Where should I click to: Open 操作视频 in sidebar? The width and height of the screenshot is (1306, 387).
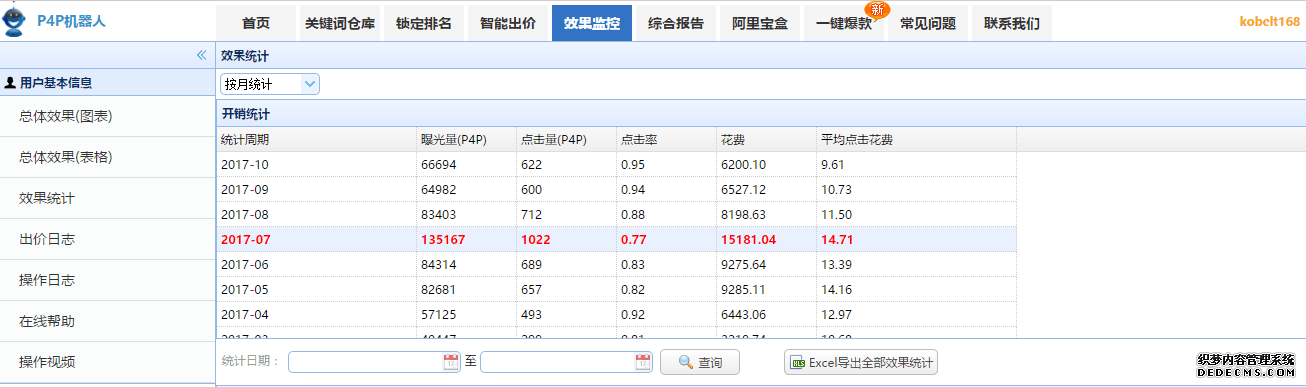(x=107, y=362)
